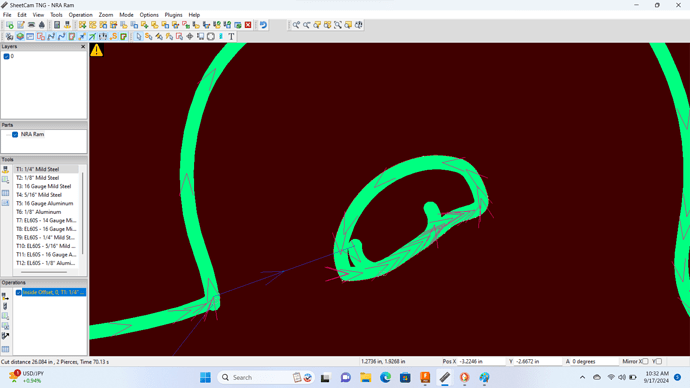Open the Zoom menu

106,15
